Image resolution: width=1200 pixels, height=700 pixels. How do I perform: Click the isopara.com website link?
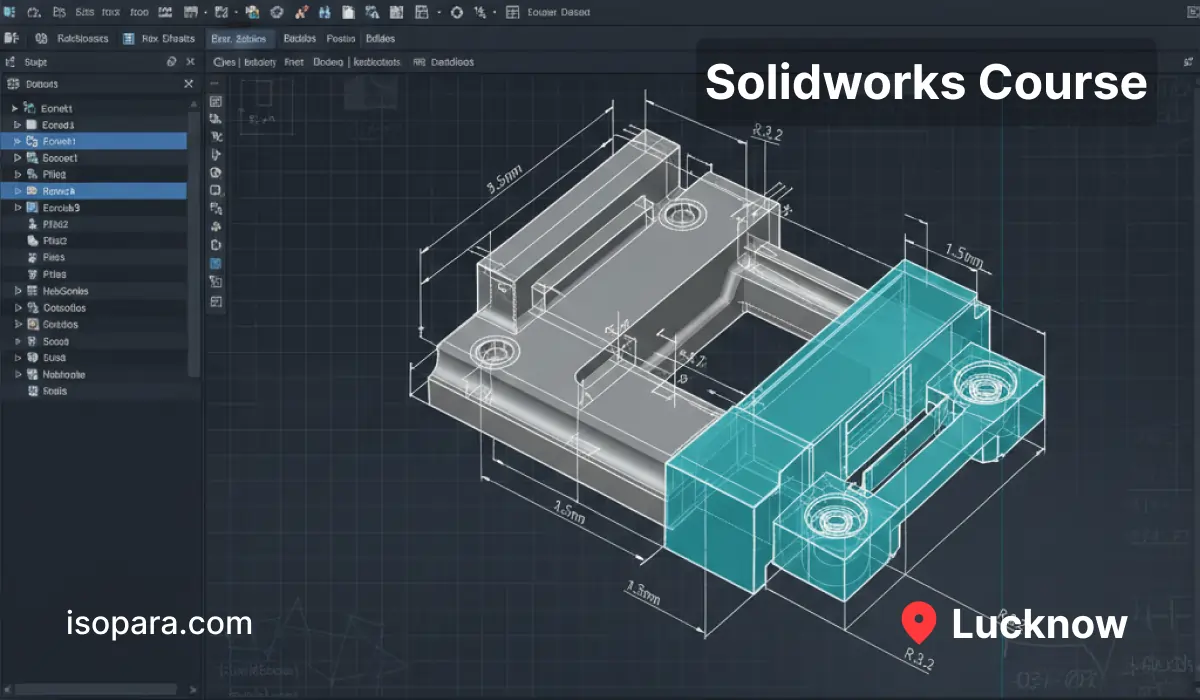click(159, 624)
